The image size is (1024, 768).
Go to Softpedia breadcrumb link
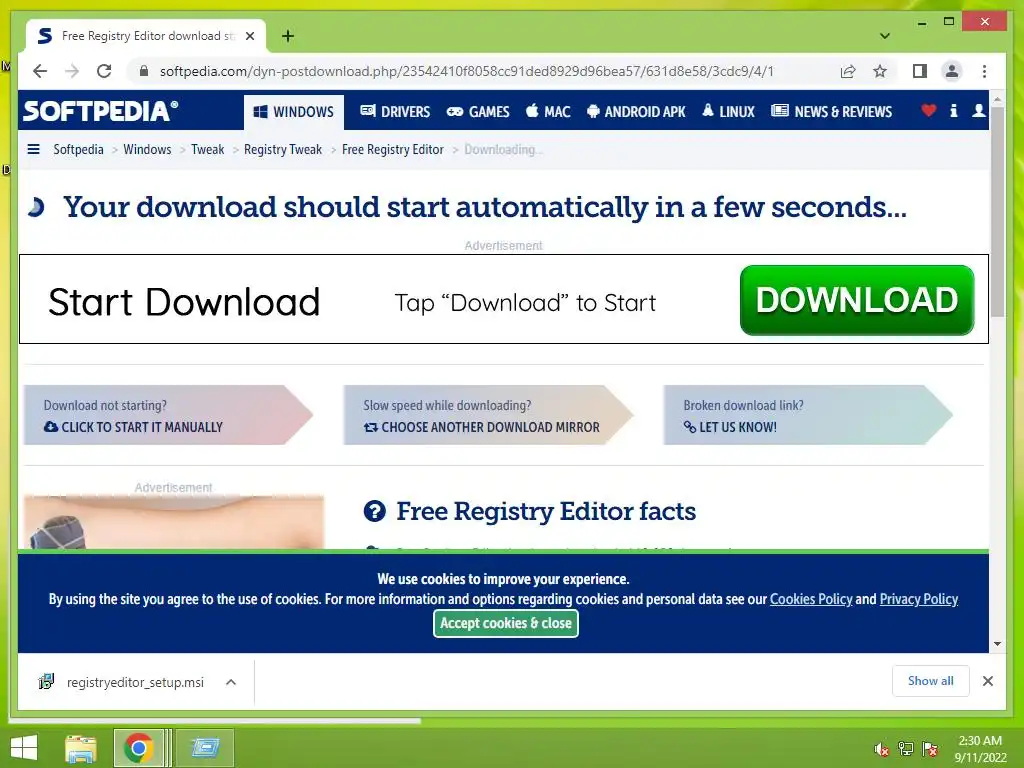78,150
